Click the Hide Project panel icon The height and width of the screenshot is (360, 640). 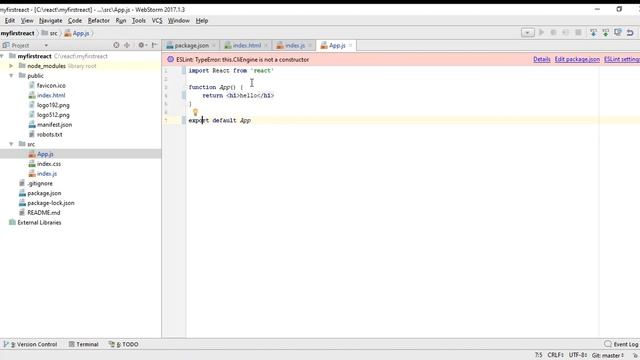(x=155, y=45)
